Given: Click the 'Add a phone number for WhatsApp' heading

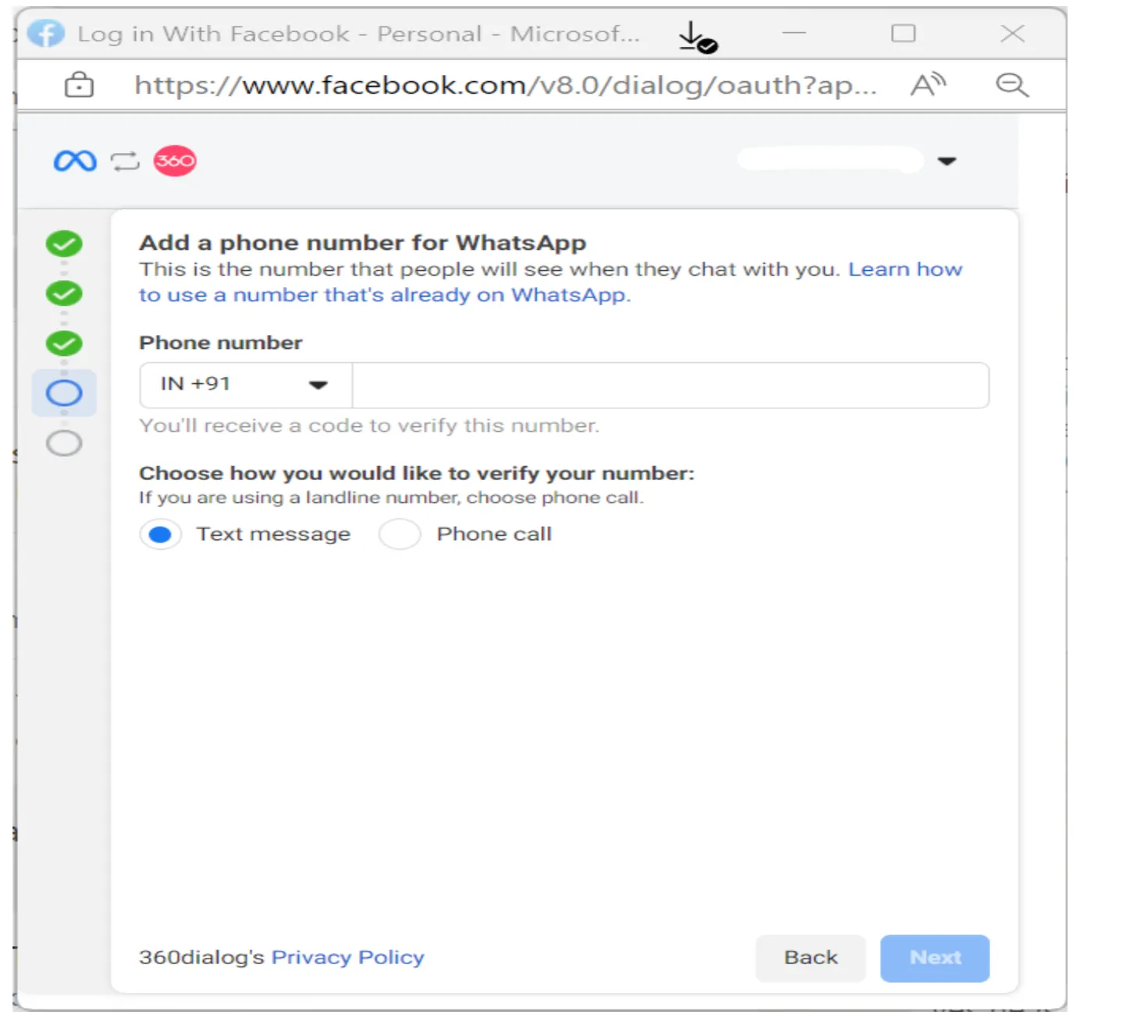Looking at the screenshot, I should [x=362, y=243].
